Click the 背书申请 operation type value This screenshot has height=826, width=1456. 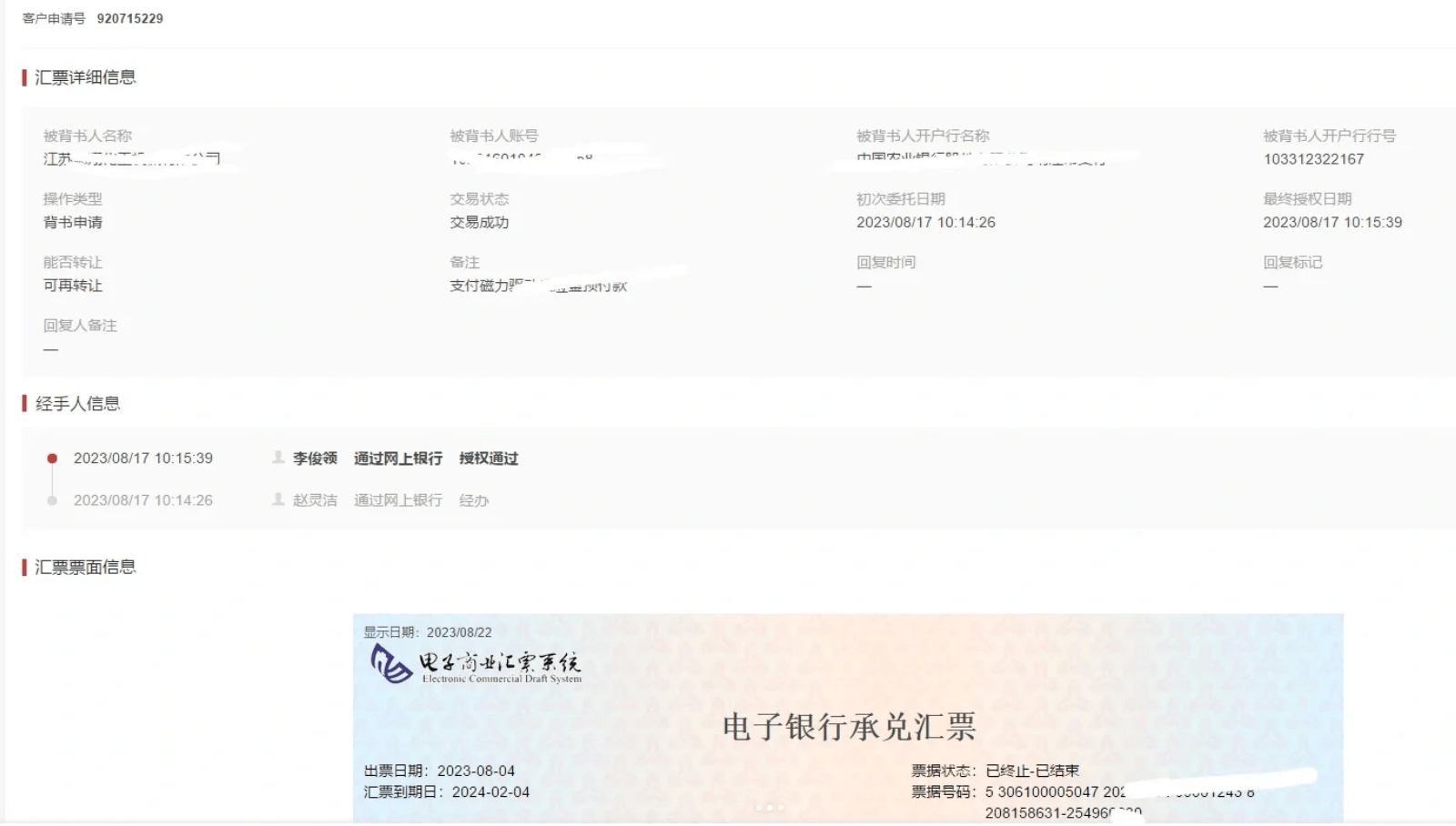73,222
